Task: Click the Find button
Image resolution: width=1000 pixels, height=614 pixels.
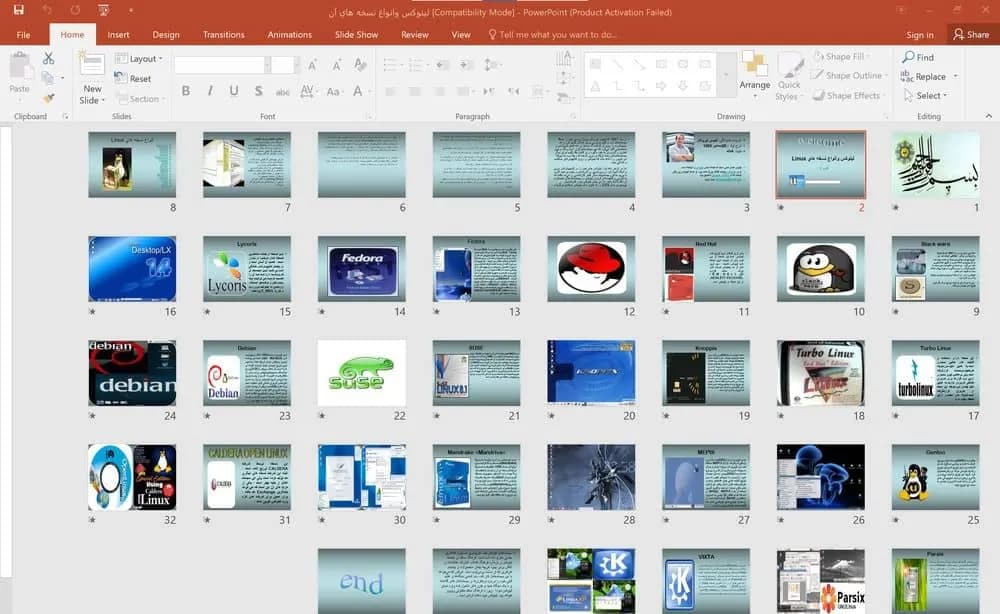Action: tap(918, 57)
